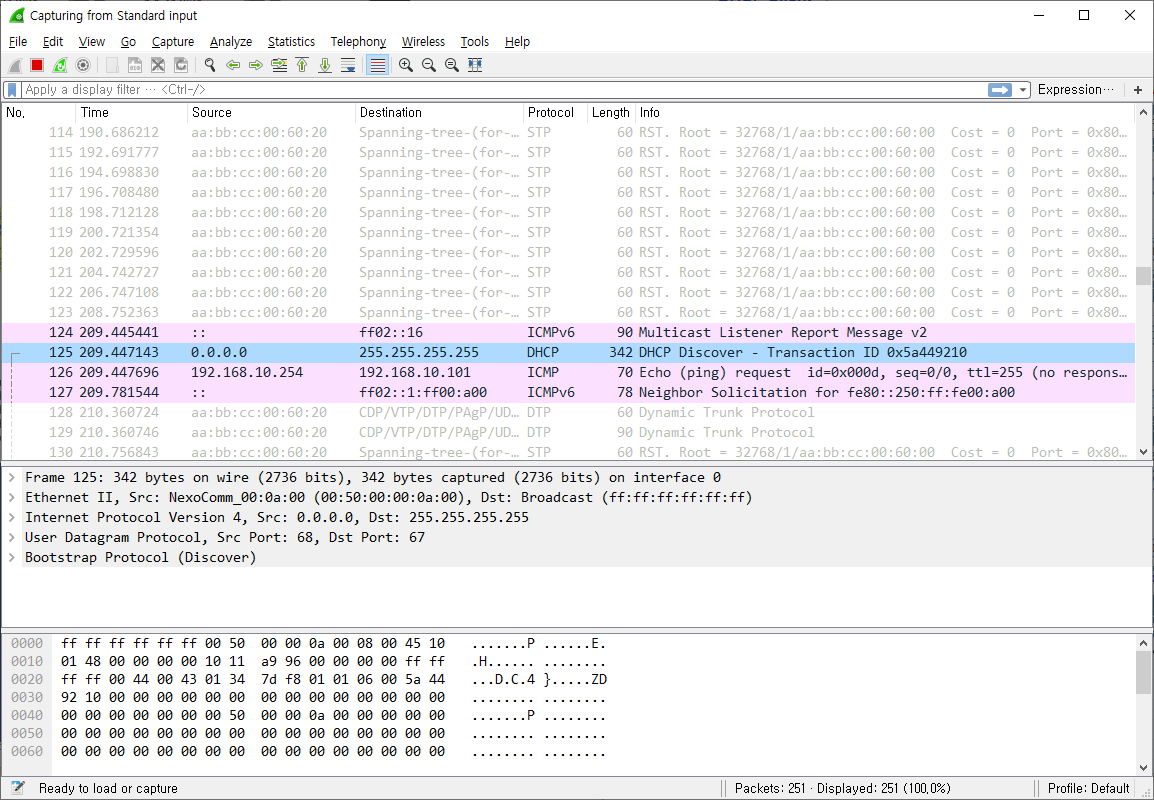Toggle auto-scroll during live capture
Image resolution: width=1154 pixels, height=800 pixels.
tap(348, 66)
